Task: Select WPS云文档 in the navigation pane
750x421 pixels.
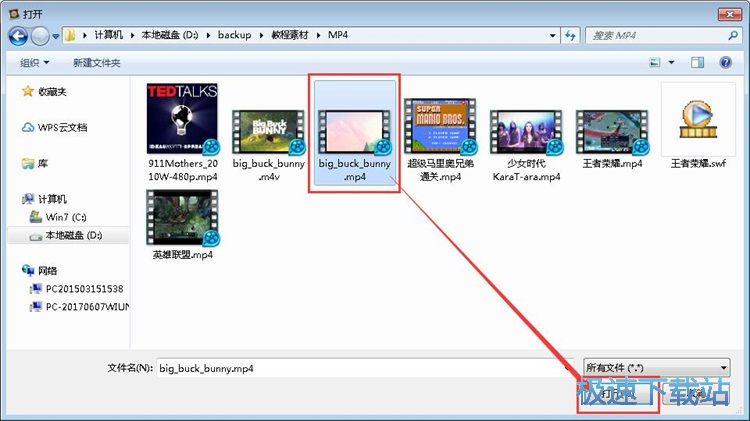Action: pyautogui.click(x=63, y=128)
